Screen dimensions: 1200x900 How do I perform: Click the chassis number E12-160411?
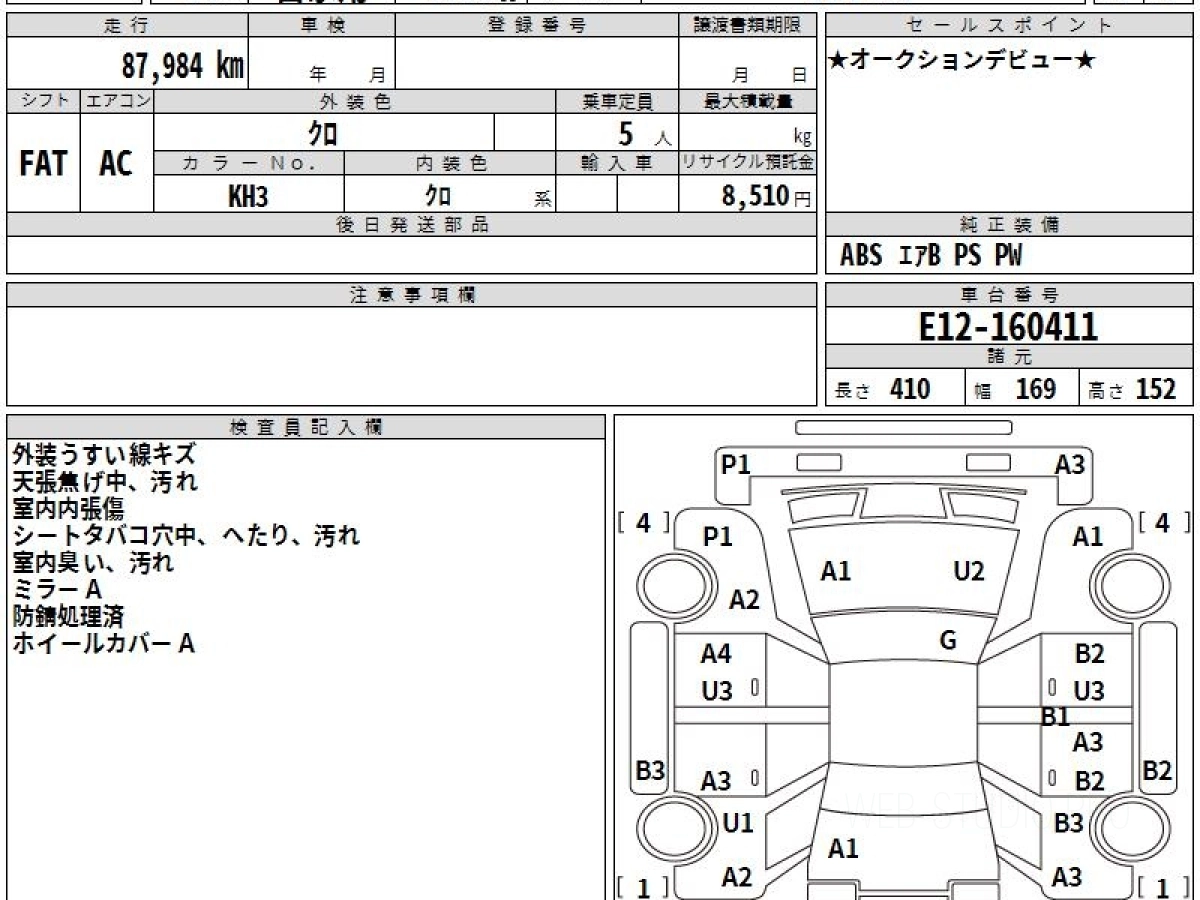coord(1008,327)
